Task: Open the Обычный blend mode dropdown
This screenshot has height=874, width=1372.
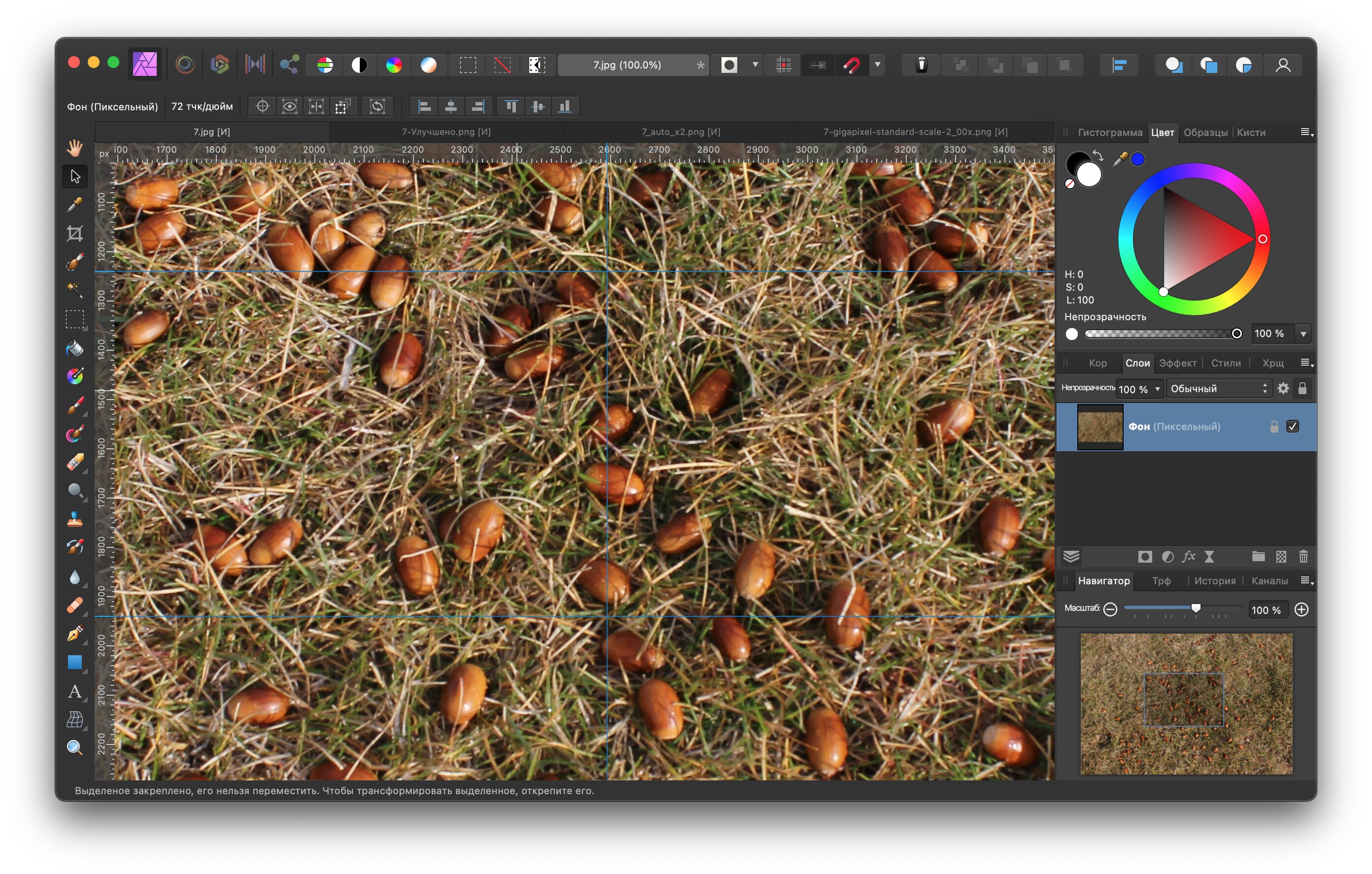Action: [x=1218, y=389]
